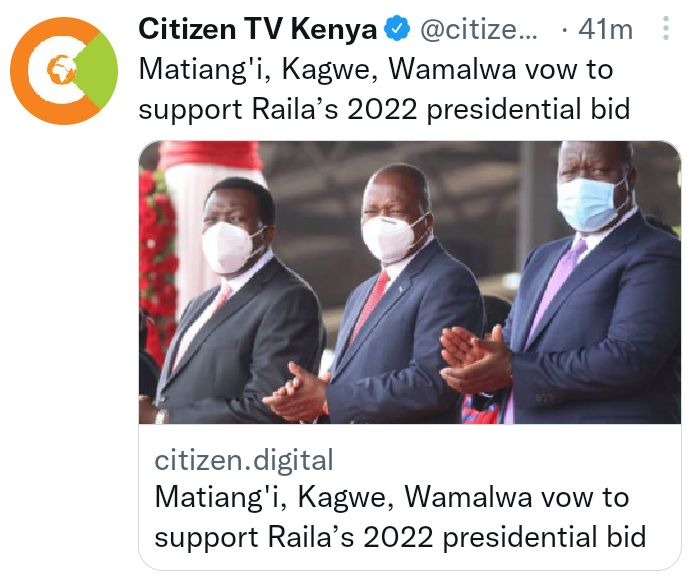Open the card headline beginning Matiang'i, Kagwe
Screen dimensions: 692x583
pyautogui.click(x=392, y=497)
